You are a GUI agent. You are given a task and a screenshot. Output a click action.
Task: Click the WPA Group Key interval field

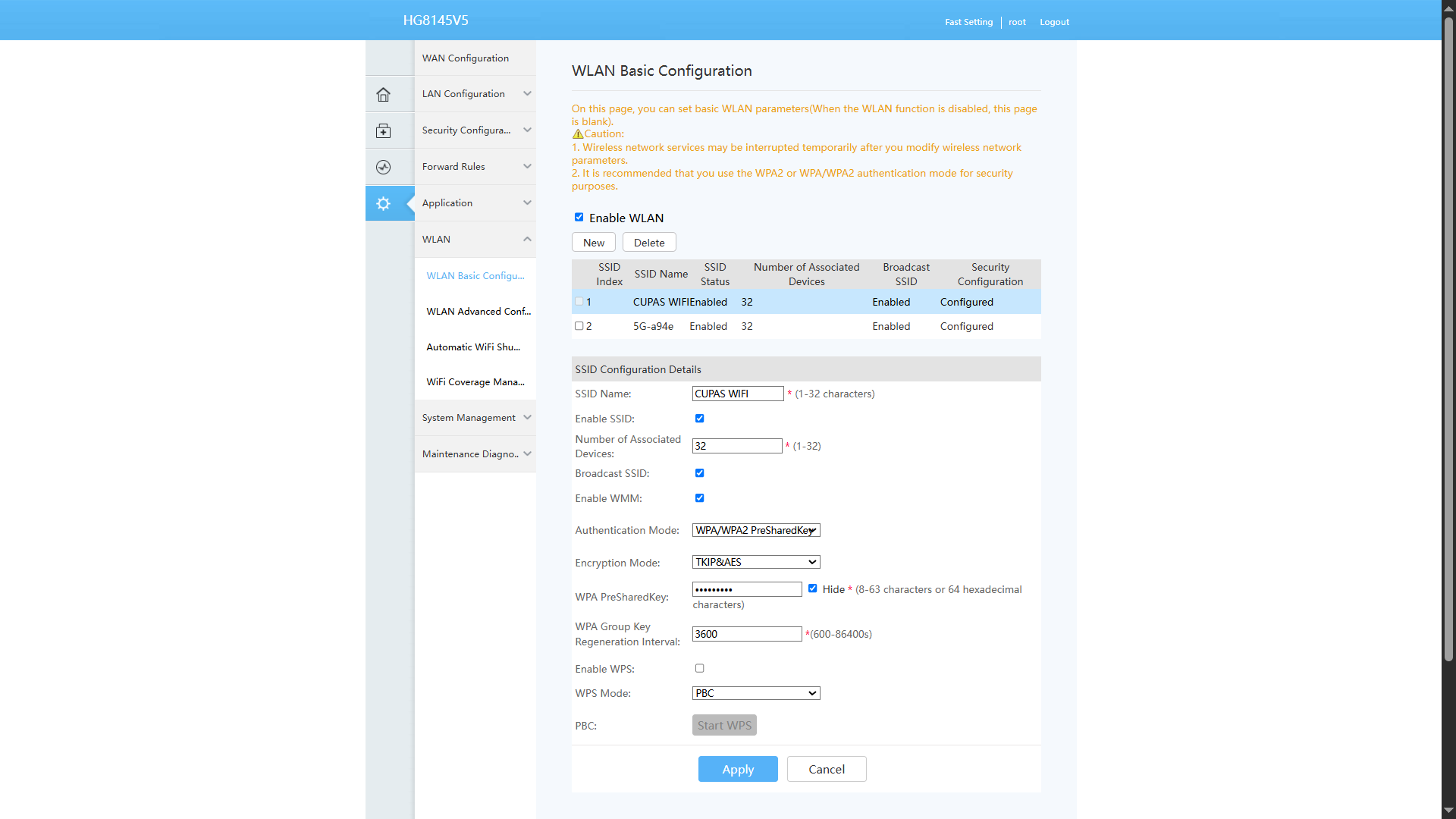click(x=747, y=634)
